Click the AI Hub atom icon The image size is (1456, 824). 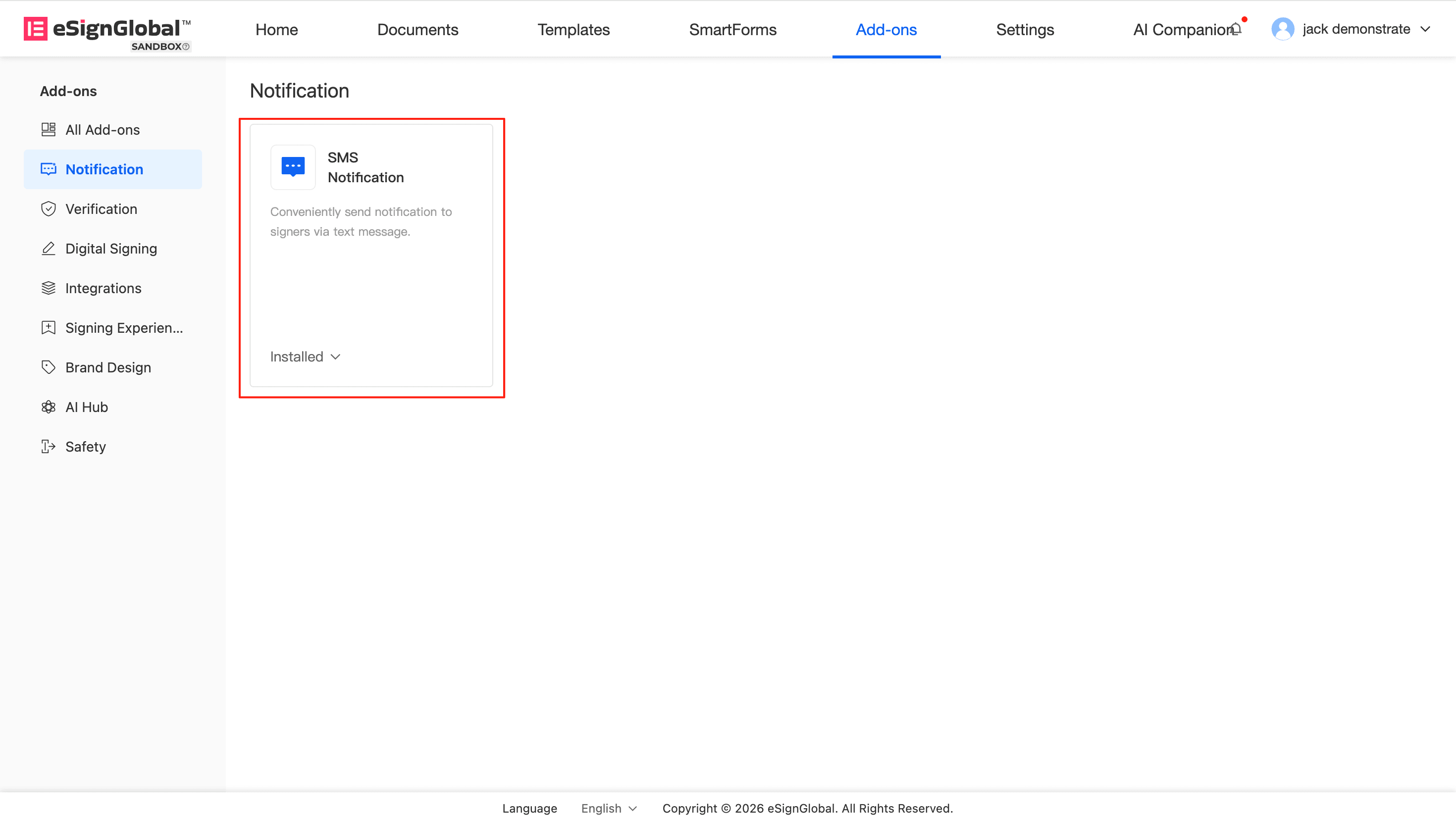tap(49, 407)
